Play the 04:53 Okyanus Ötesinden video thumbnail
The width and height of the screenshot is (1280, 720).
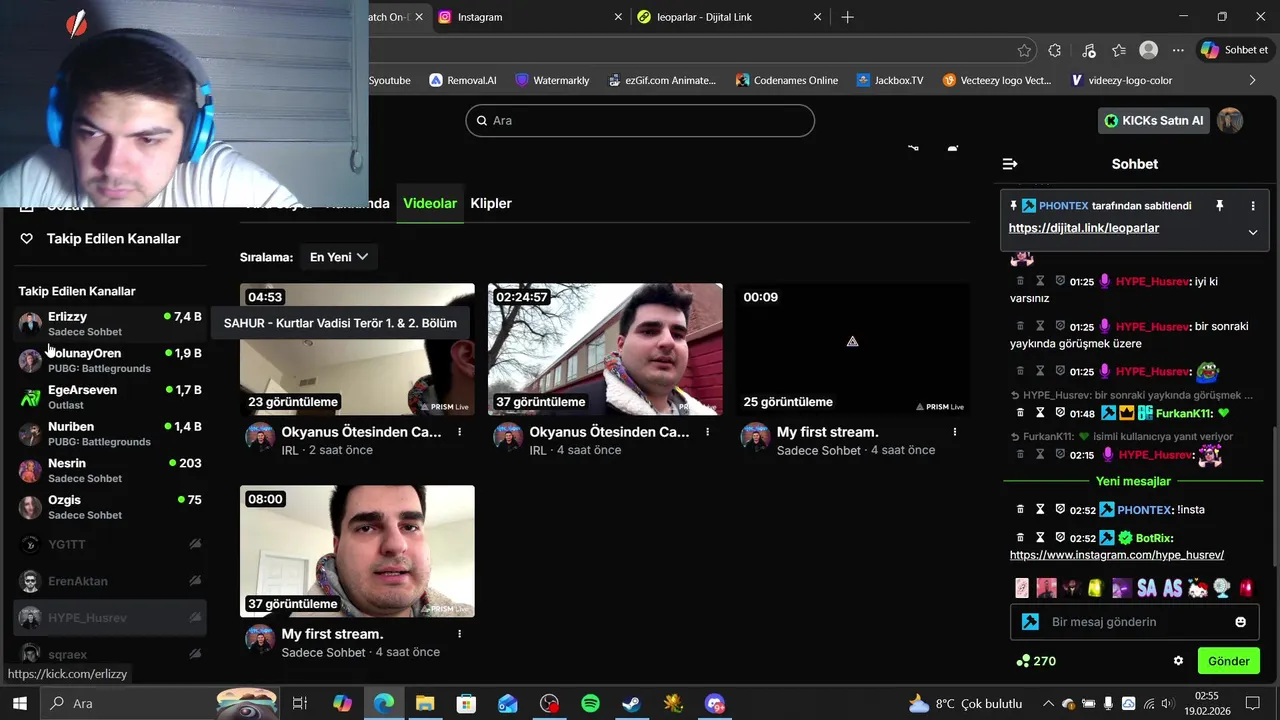pyautogui.click(x=357, y=349)
